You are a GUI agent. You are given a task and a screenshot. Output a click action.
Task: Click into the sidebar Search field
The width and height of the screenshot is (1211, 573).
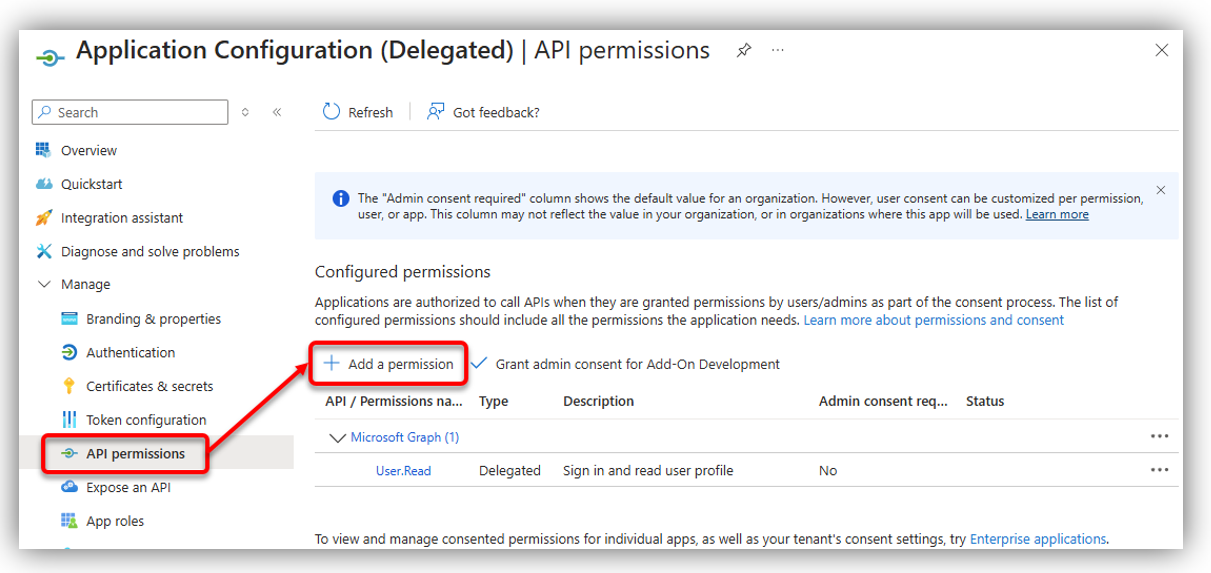130,112
